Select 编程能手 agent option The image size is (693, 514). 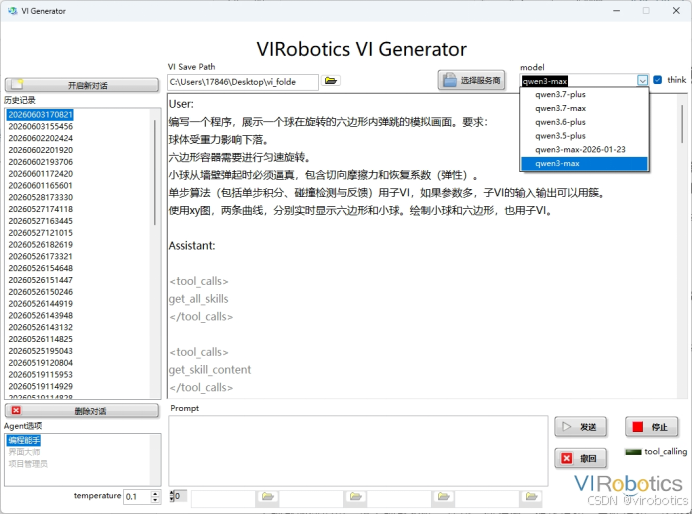click(24, 440)
